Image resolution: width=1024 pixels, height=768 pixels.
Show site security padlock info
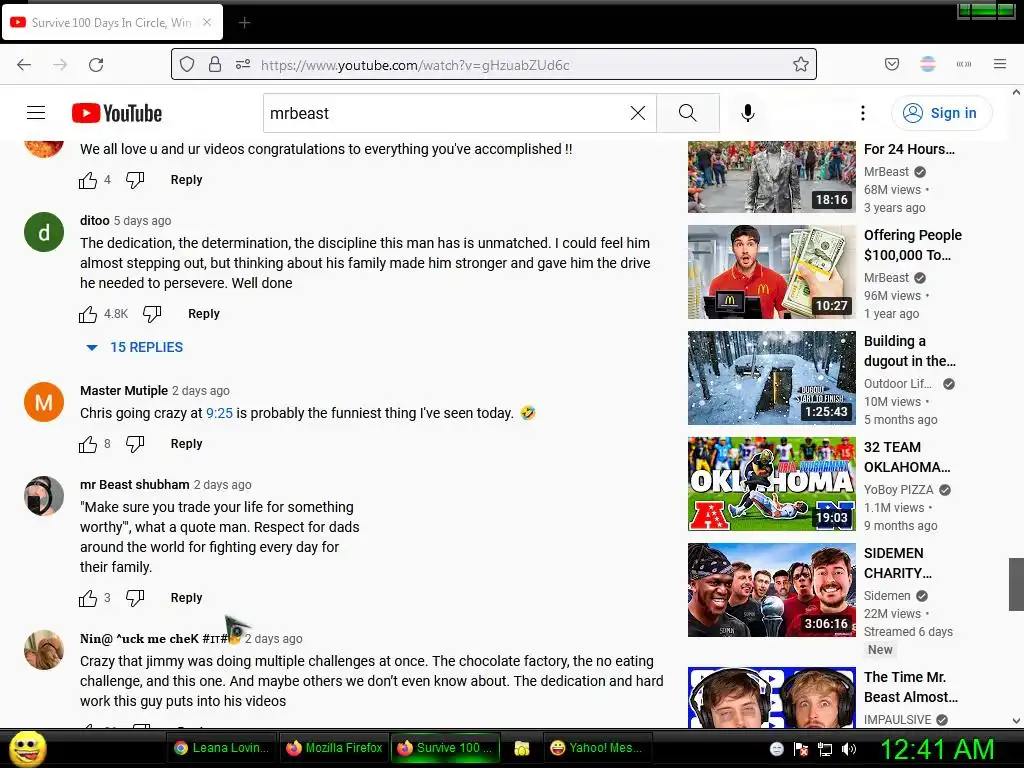click(215, 64)
